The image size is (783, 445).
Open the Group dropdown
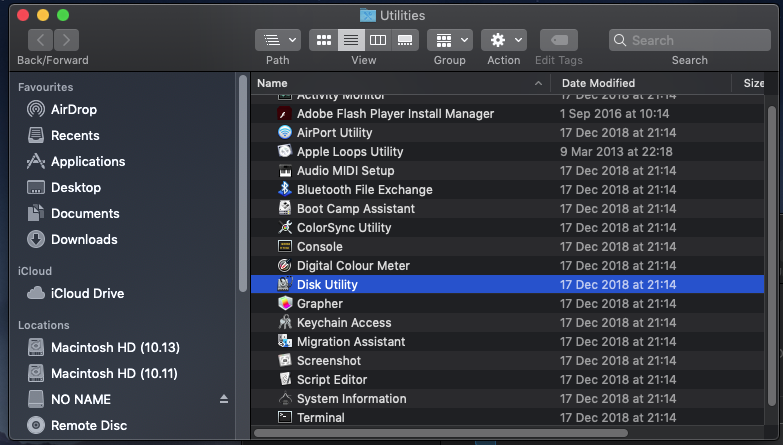coord(450,40)
